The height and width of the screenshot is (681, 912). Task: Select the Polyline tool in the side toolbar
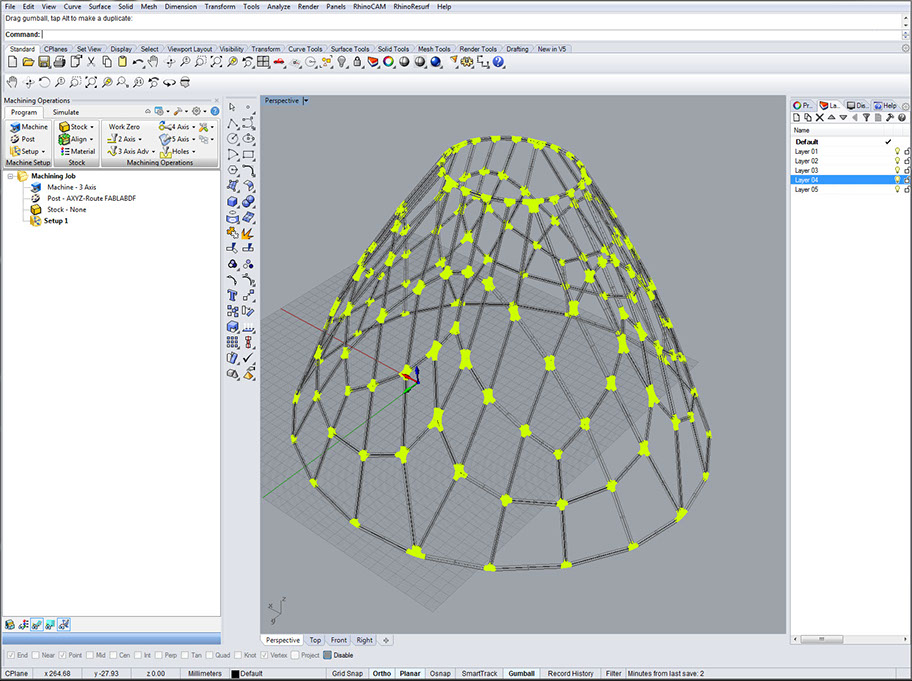pos(233,123)
